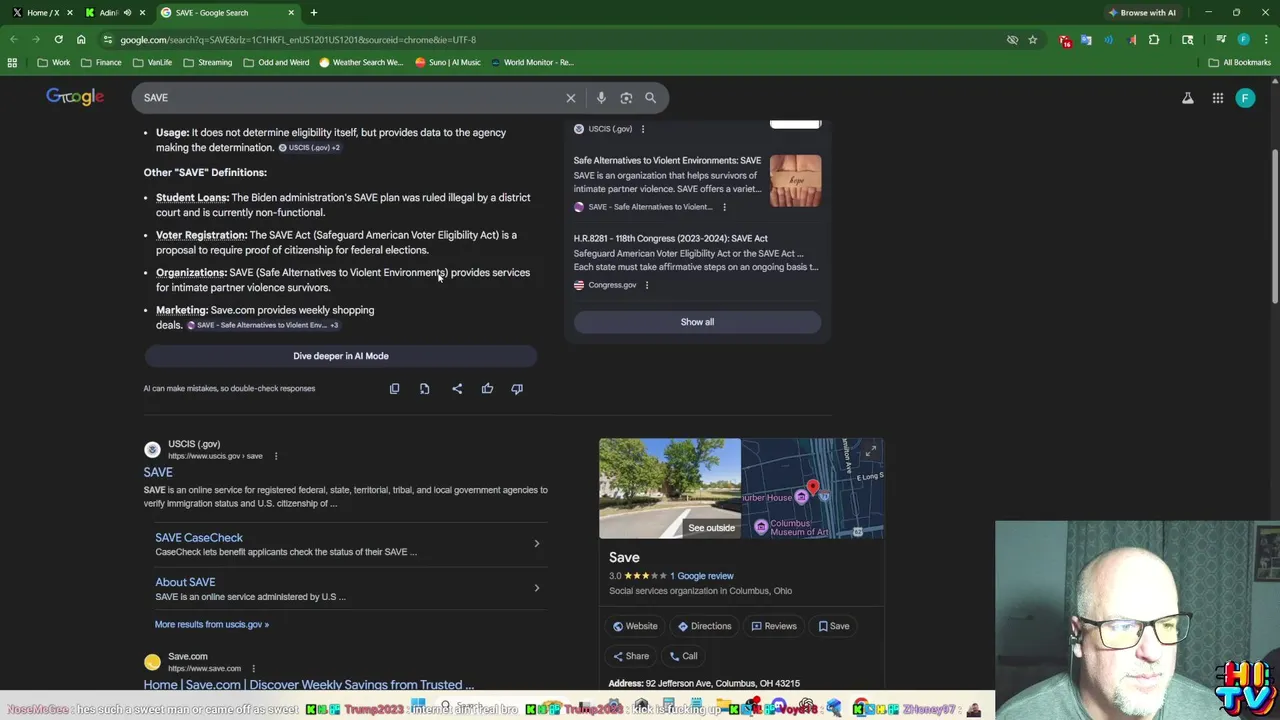The height and width of the screenshot is (720, 1280).
Task: Copy the AI overview response
Action: coord(394,389)
